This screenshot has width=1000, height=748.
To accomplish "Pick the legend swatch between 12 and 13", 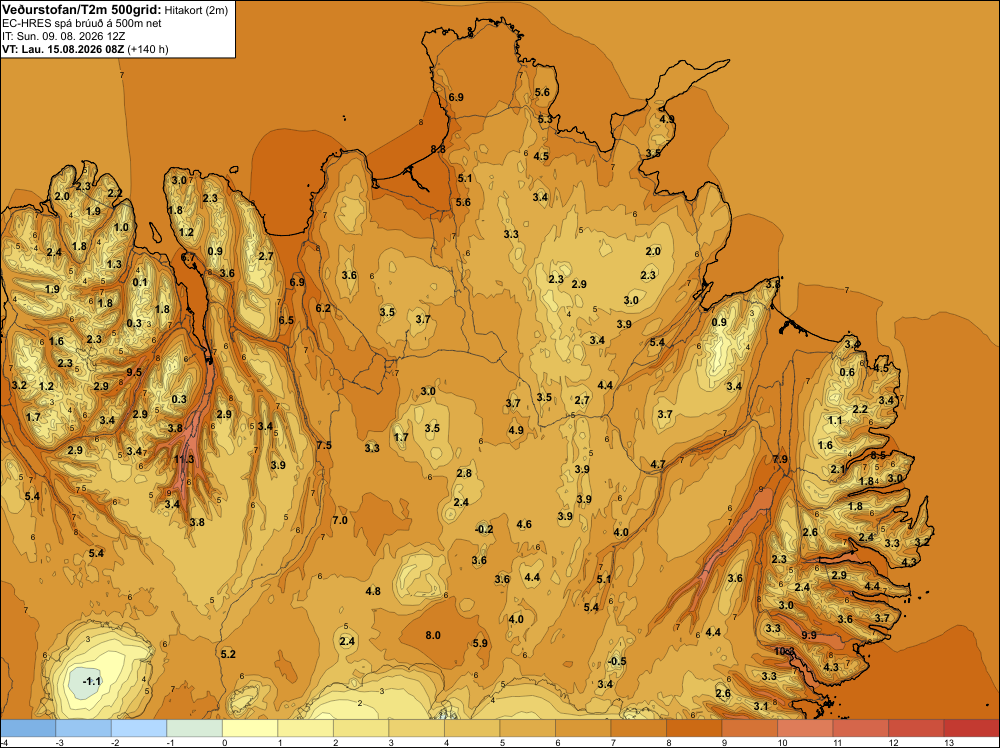I will click(x=916, y=728).
